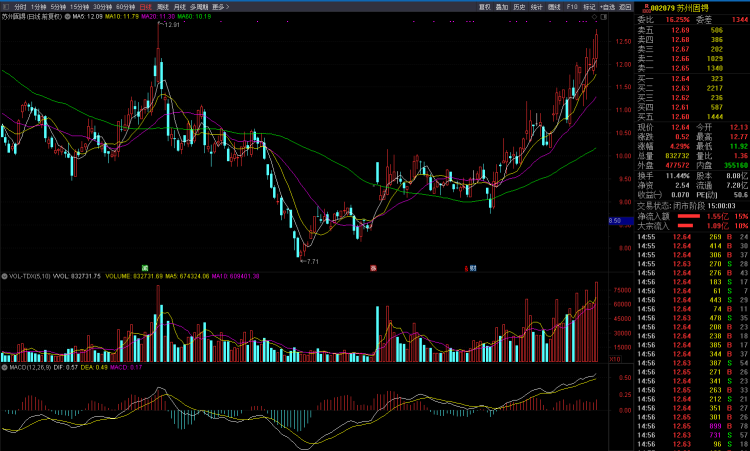Click the 复权 adjustment button

tap(485, 7)
